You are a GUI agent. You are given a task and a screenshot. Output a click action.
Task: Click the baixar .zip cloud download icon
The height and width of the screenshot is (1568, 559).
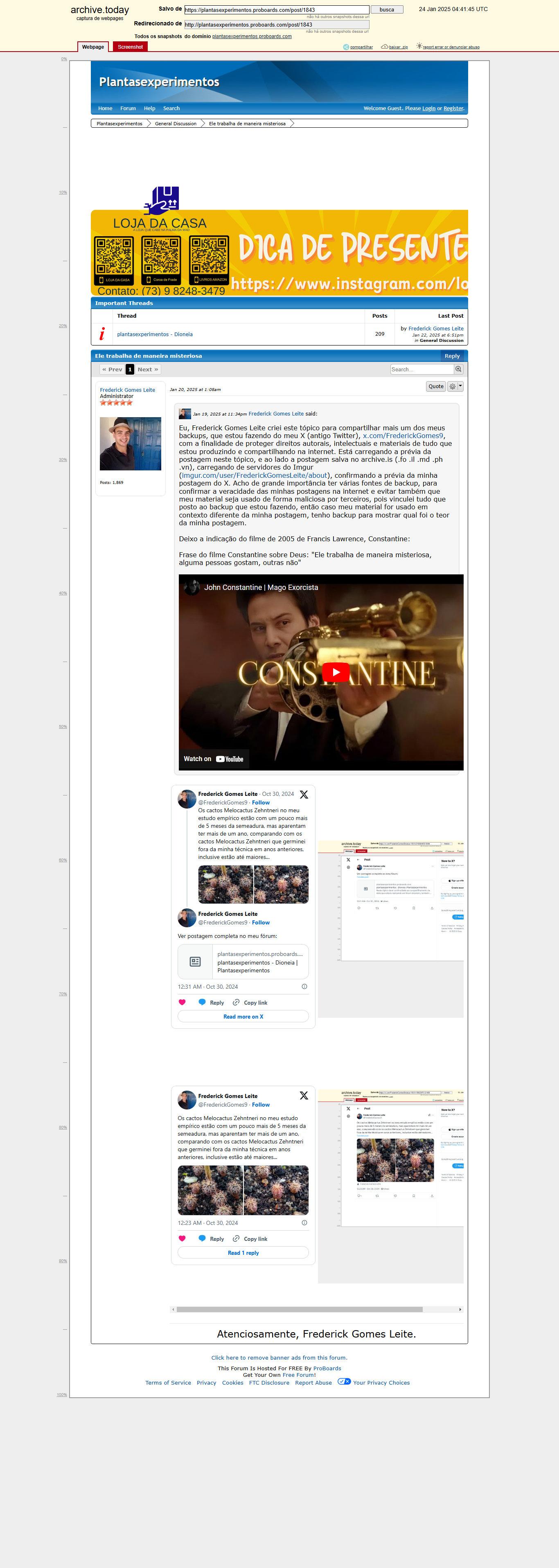coord(384,46)
